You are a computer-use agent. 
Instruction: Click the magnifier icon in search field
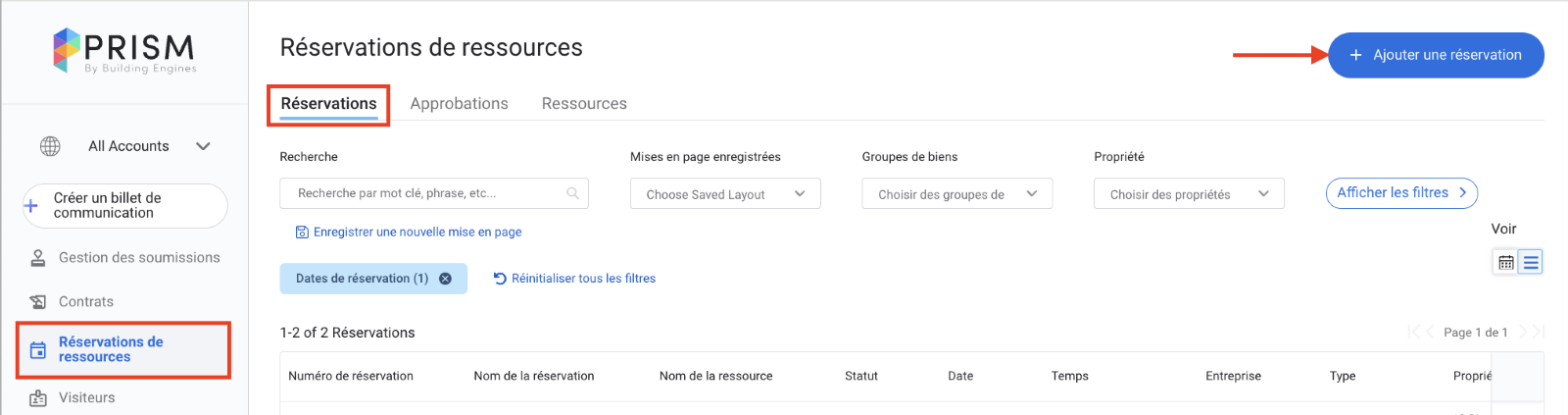click(x=572, y=193)
